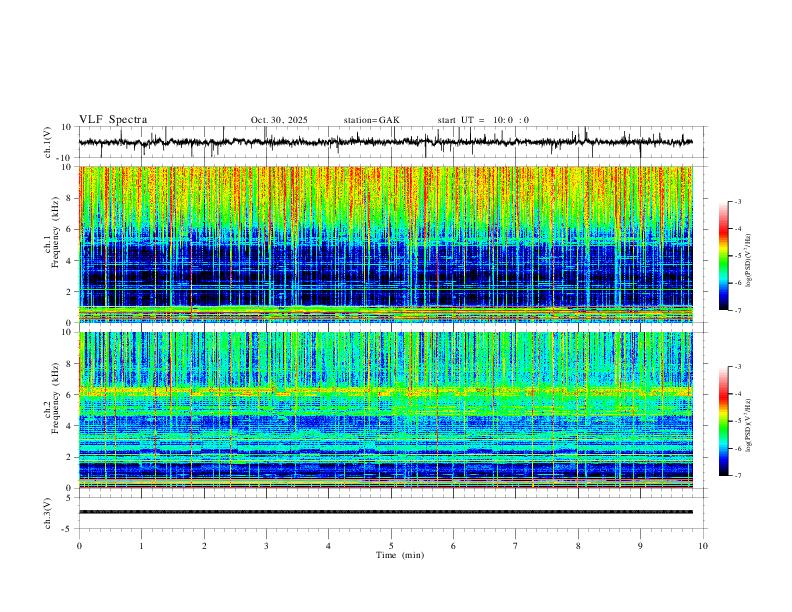Select the "Time (min)" axis label
This screenshot has height=612, width=792.
point(400,555)
